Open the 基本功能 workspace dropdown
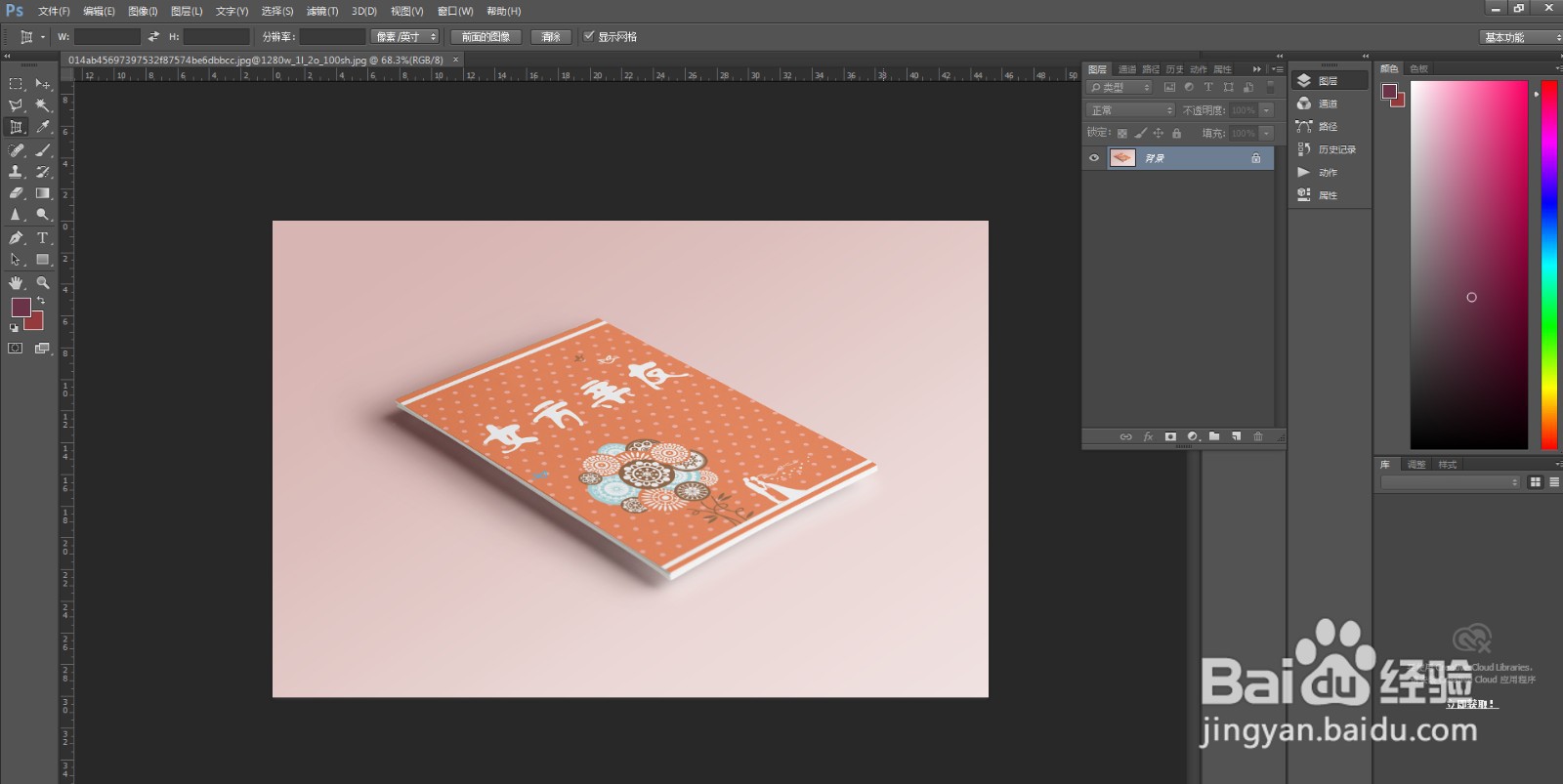1563x784 pixels. click(x=1520, y=37)
